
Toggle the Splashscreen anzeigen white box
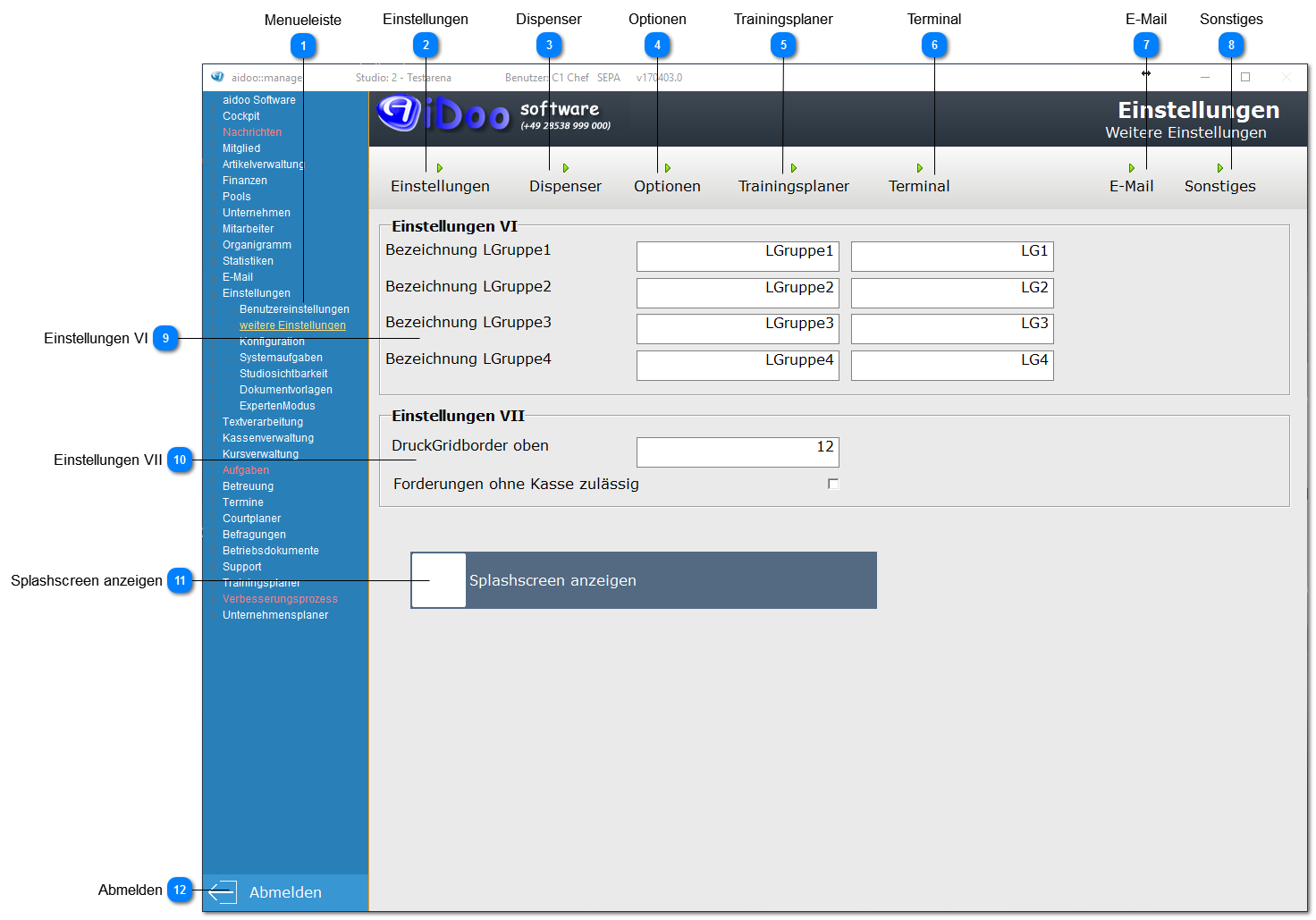click(438, 580)
